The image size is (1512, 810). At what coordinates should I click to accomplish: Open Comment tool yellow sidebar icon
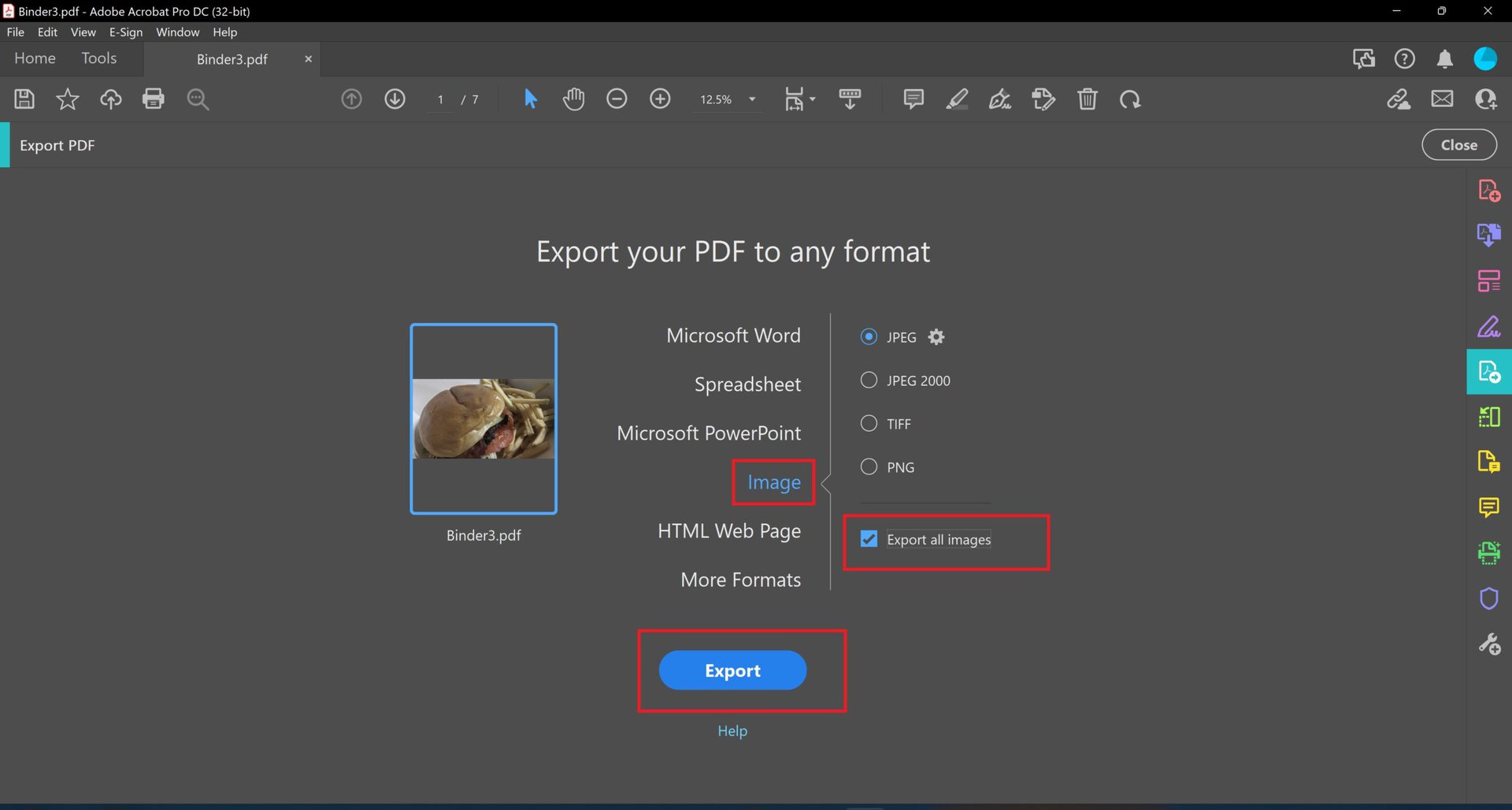point(1489,507)
